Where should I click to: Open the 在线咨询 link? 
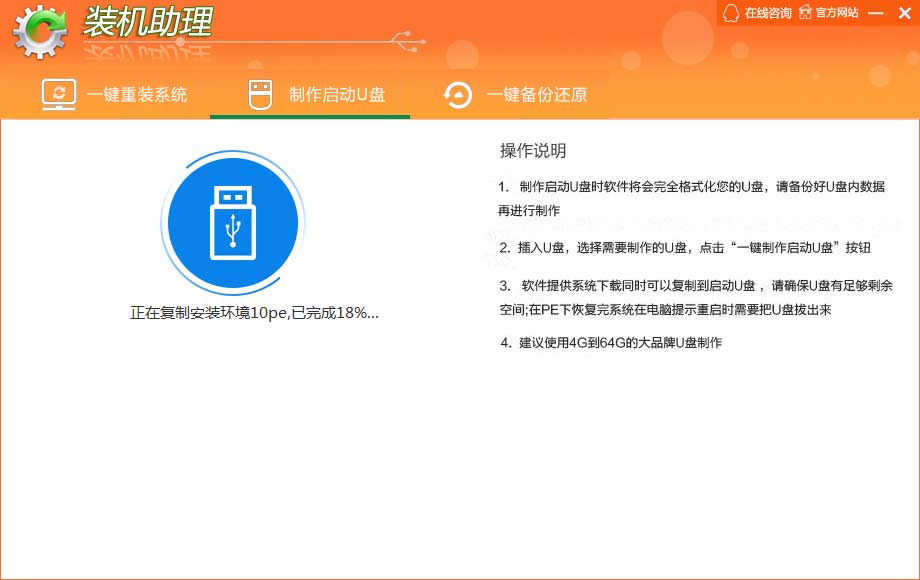point(767,13)
